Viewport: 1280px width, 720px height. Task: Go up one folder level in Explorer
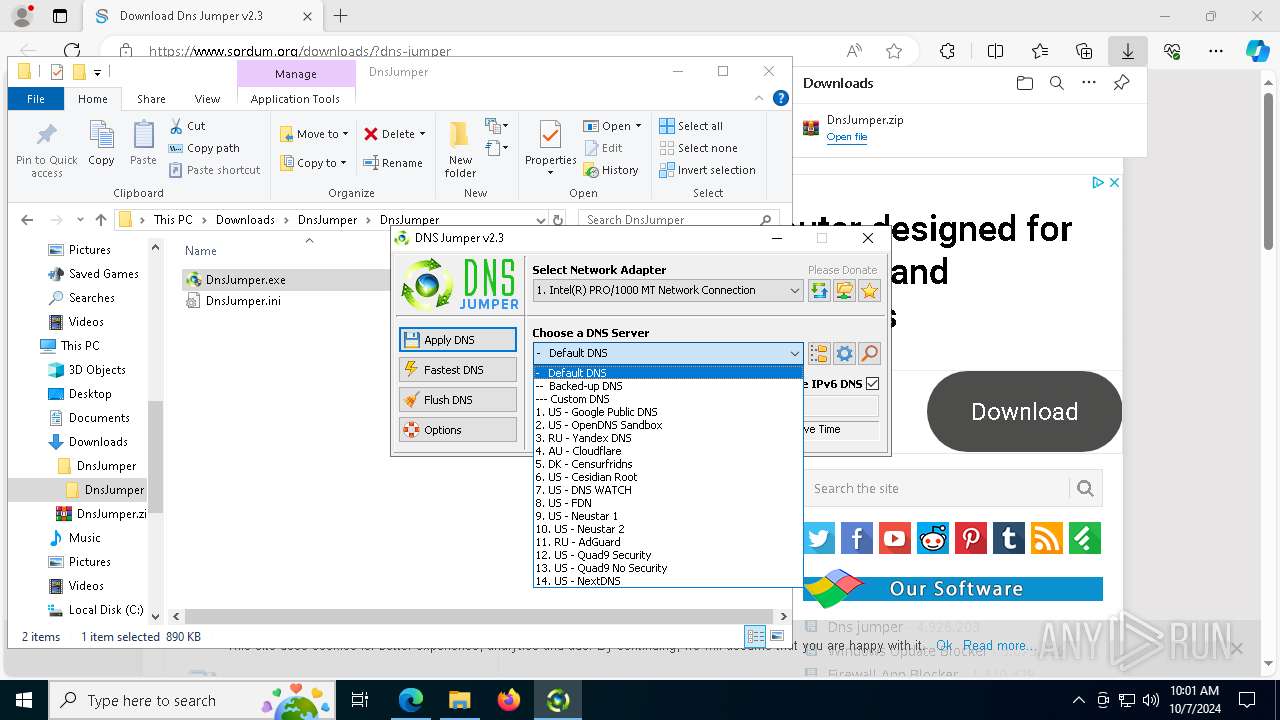pos(100,220)
